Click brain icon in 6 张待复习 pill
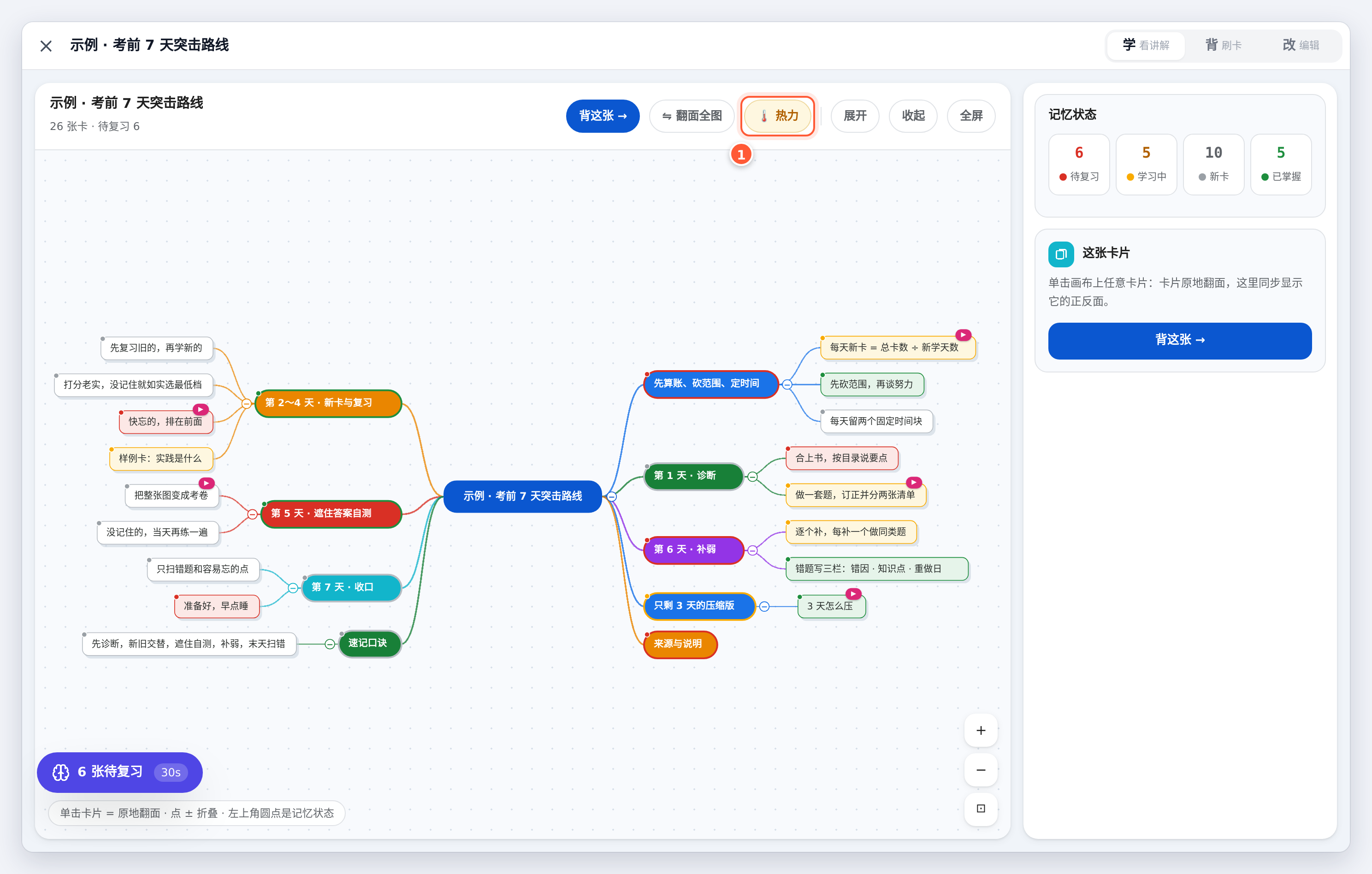1372x874 pixels. tap(61, 772)
